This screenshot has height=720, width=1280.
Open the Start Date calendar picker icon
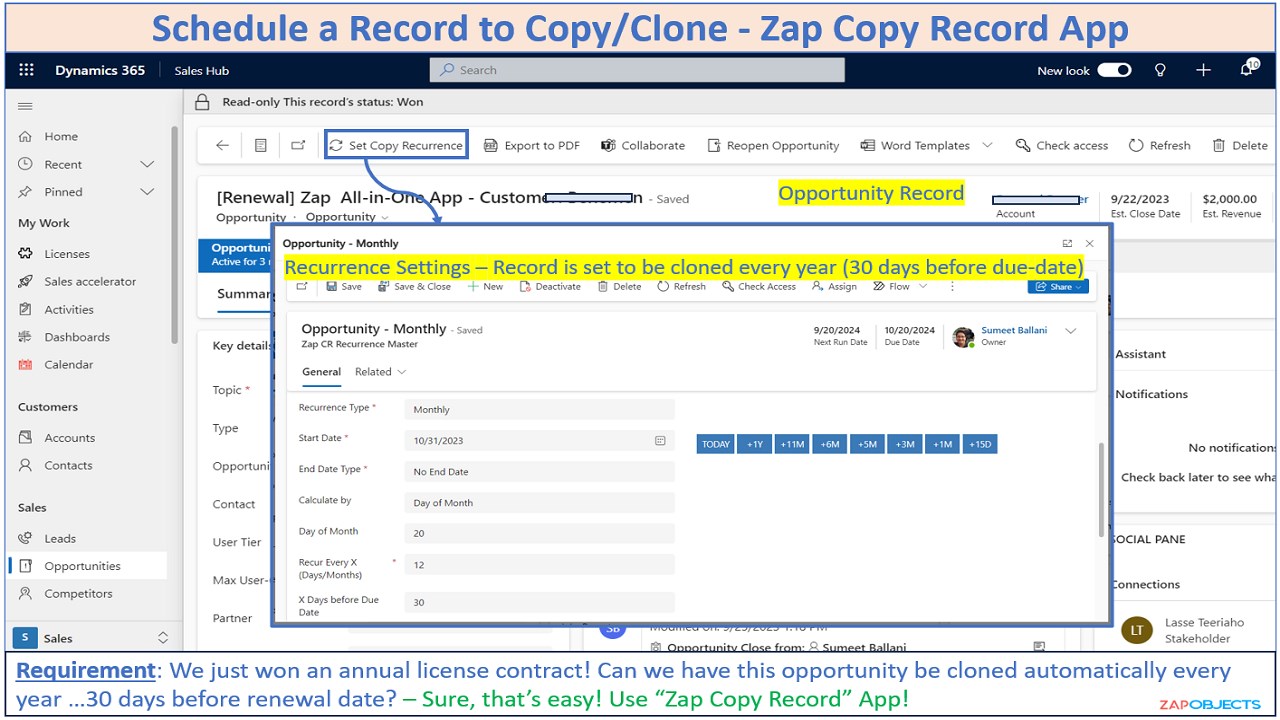coord(660,440)
